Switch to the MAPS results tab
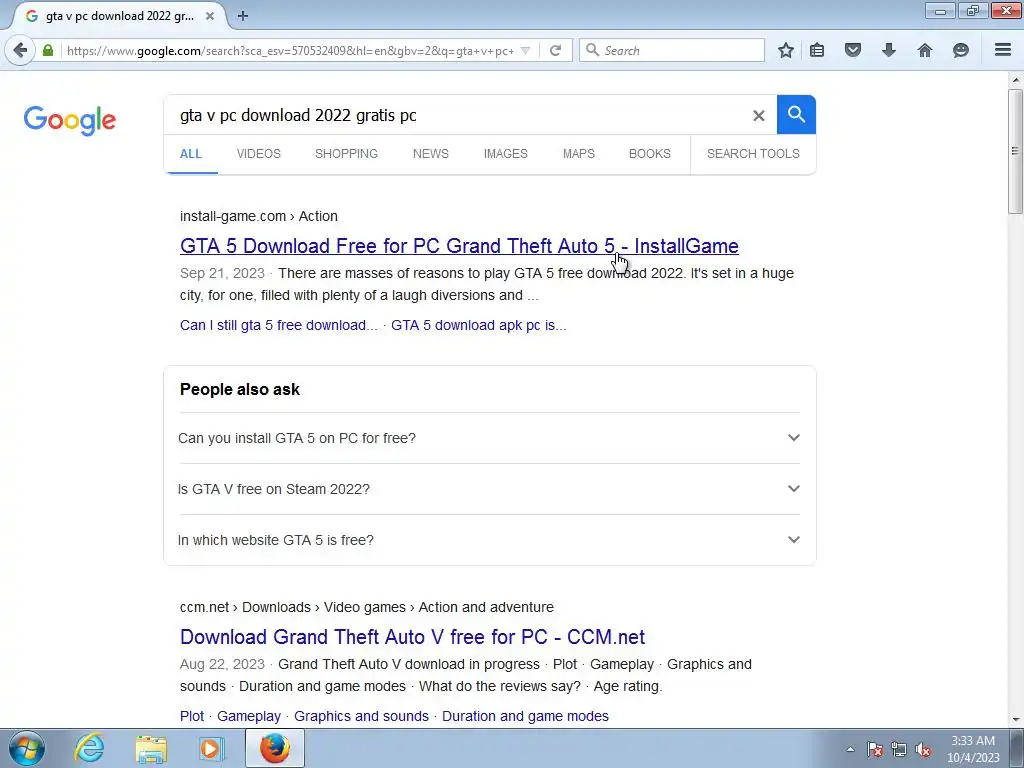 click(579, 153)
